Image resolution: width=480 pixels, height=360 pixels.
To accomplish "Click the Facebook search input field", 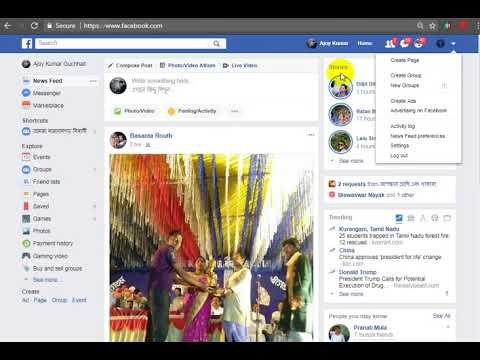I will [x=123, y=43].
